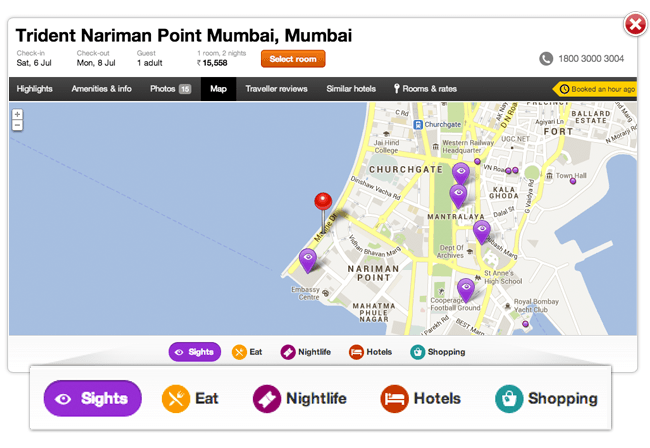Open the Similar hotels tab
Viewport: 650px width, 448px height.
[x=351, y=89]
